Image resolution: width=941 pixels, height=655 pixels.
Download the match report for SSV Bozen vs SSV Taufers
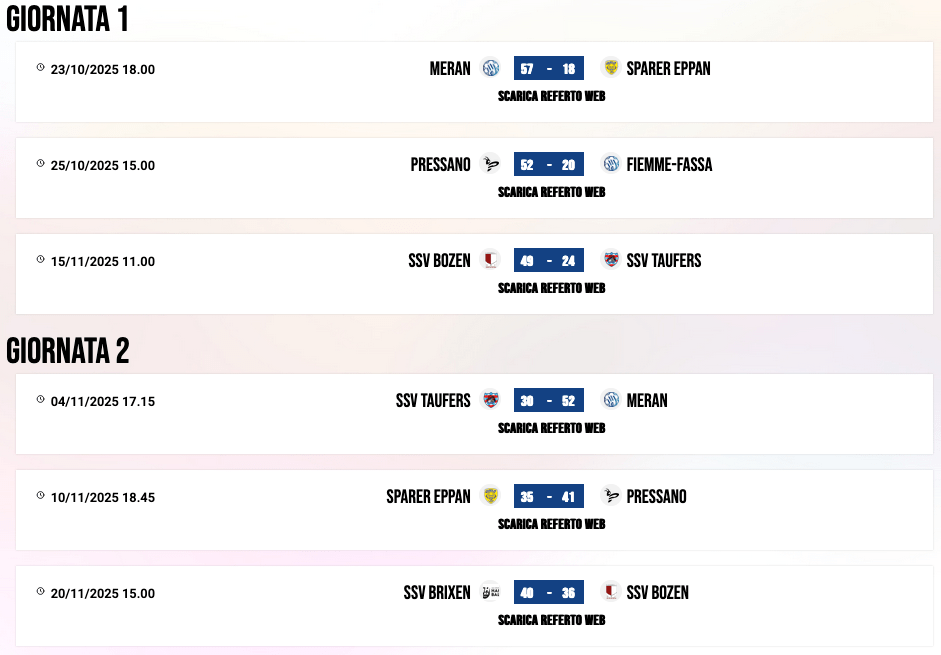(551, 289)
